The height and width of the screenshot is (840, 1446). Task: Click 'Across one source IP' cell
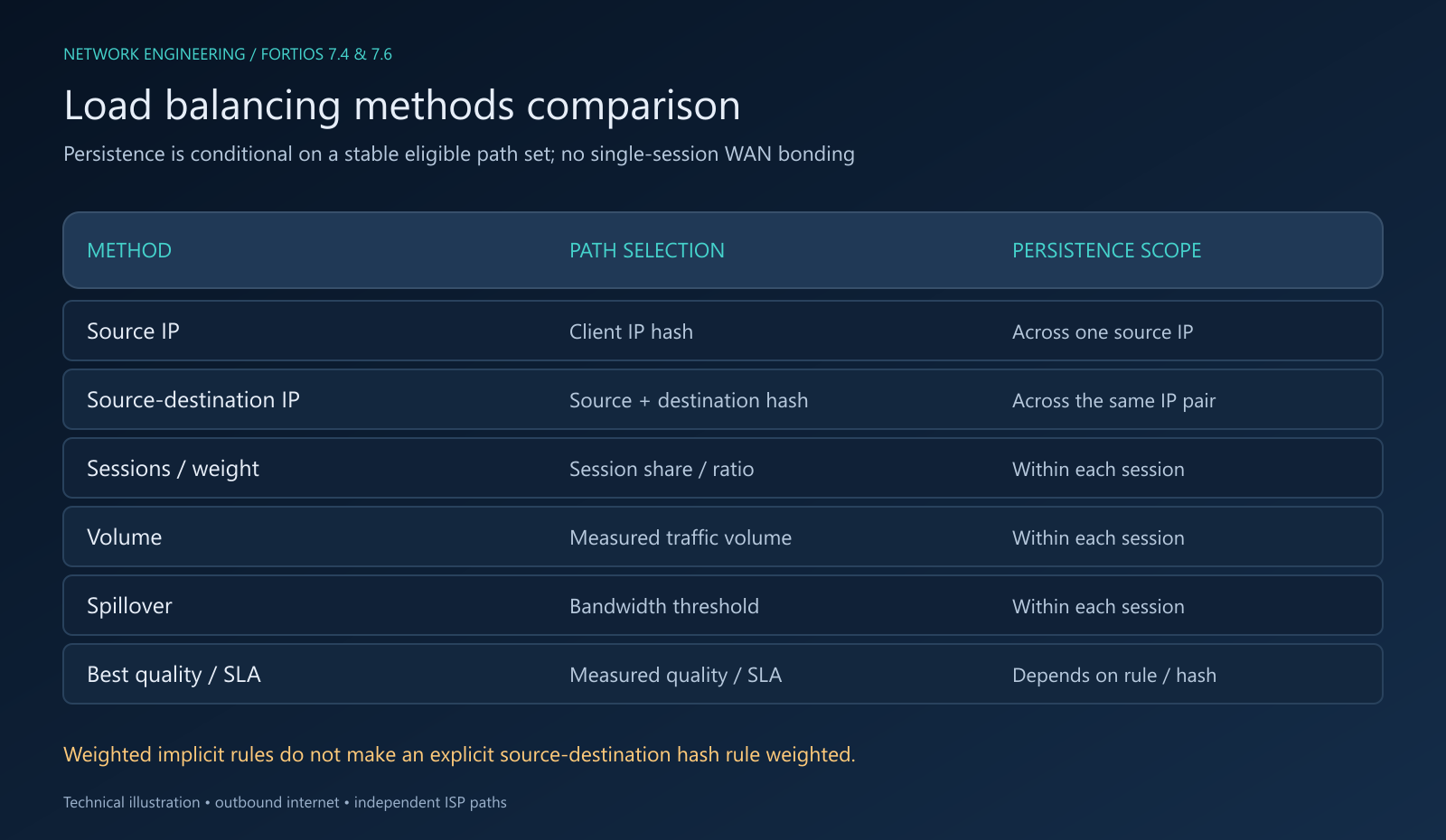[x=1103, y=331]
